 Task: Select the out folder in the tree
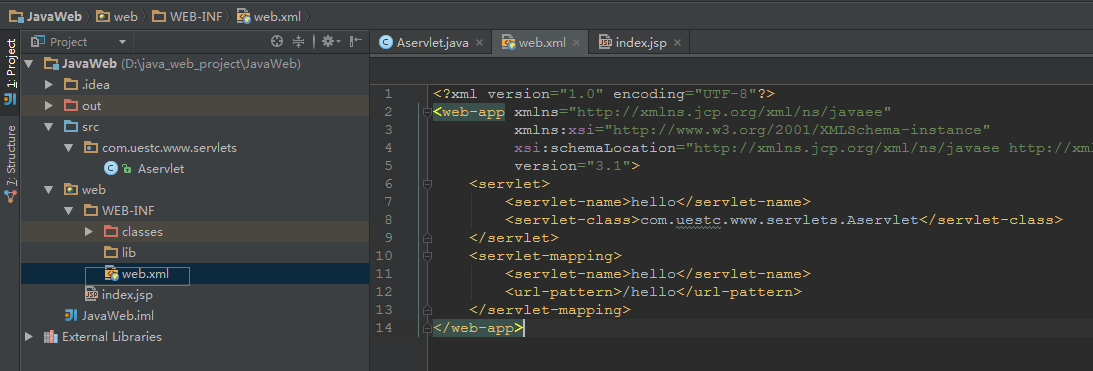coord(194,106)
